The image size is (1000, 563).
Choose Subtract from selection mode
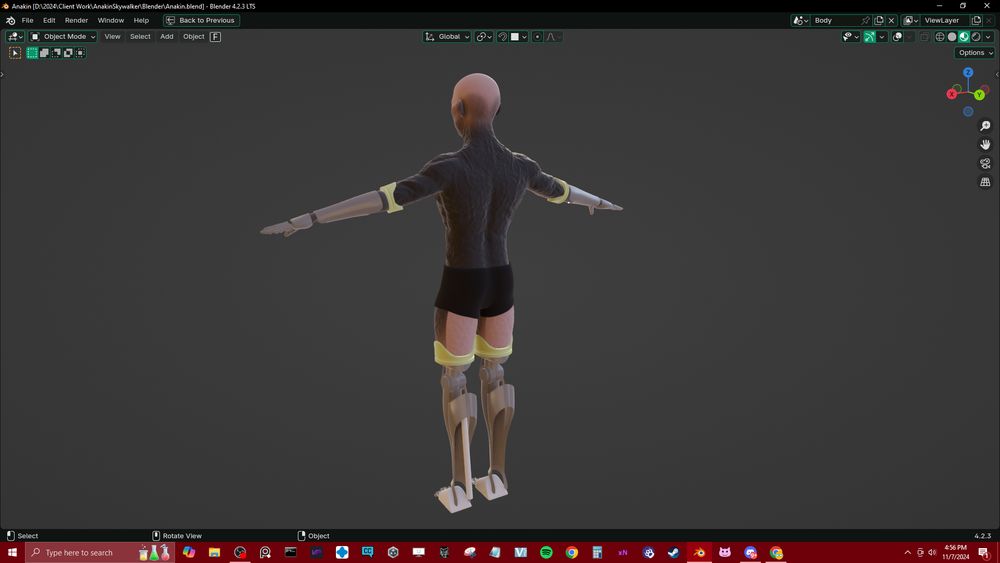(56, 53)
